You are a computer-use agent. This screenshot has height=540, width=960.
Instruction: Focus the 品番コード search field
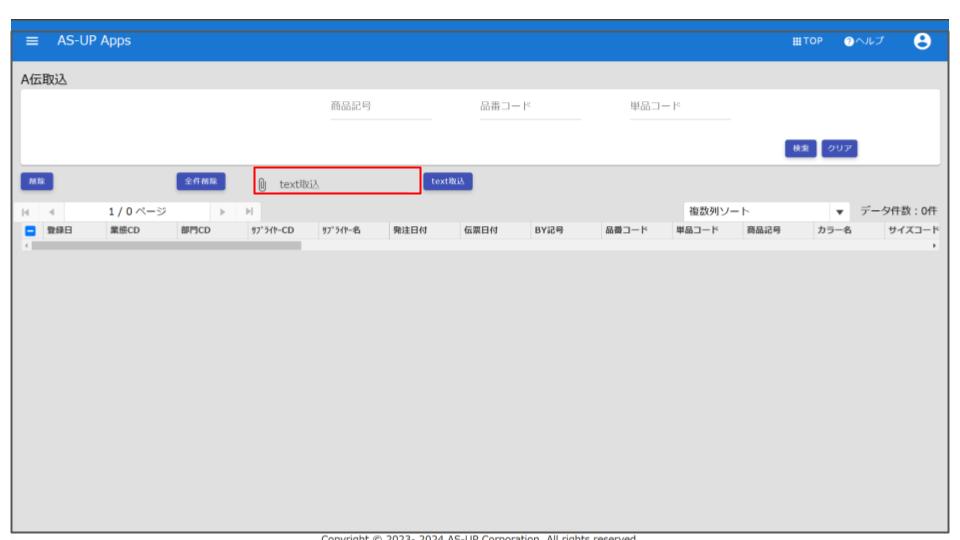(530, 108)
